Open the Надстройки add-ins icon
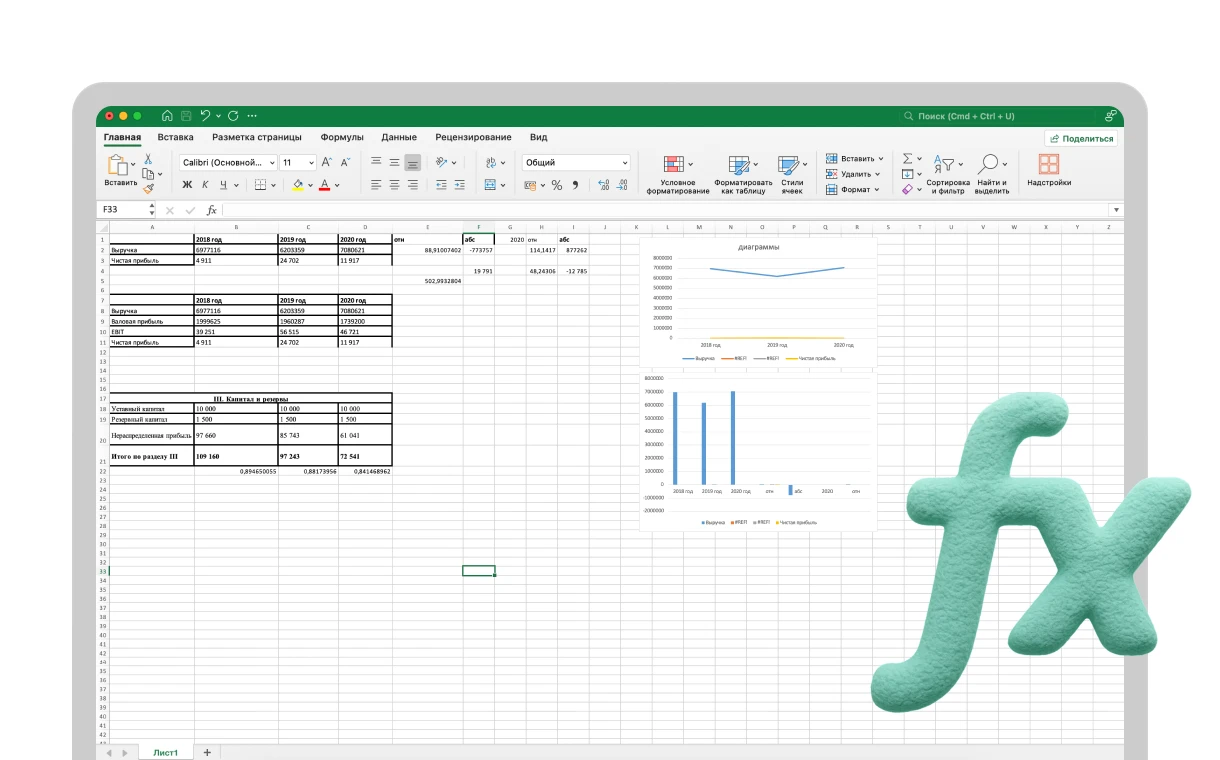Viewport: 1220px width, 760px height. pyautogui.click(x=1048, y=170)
